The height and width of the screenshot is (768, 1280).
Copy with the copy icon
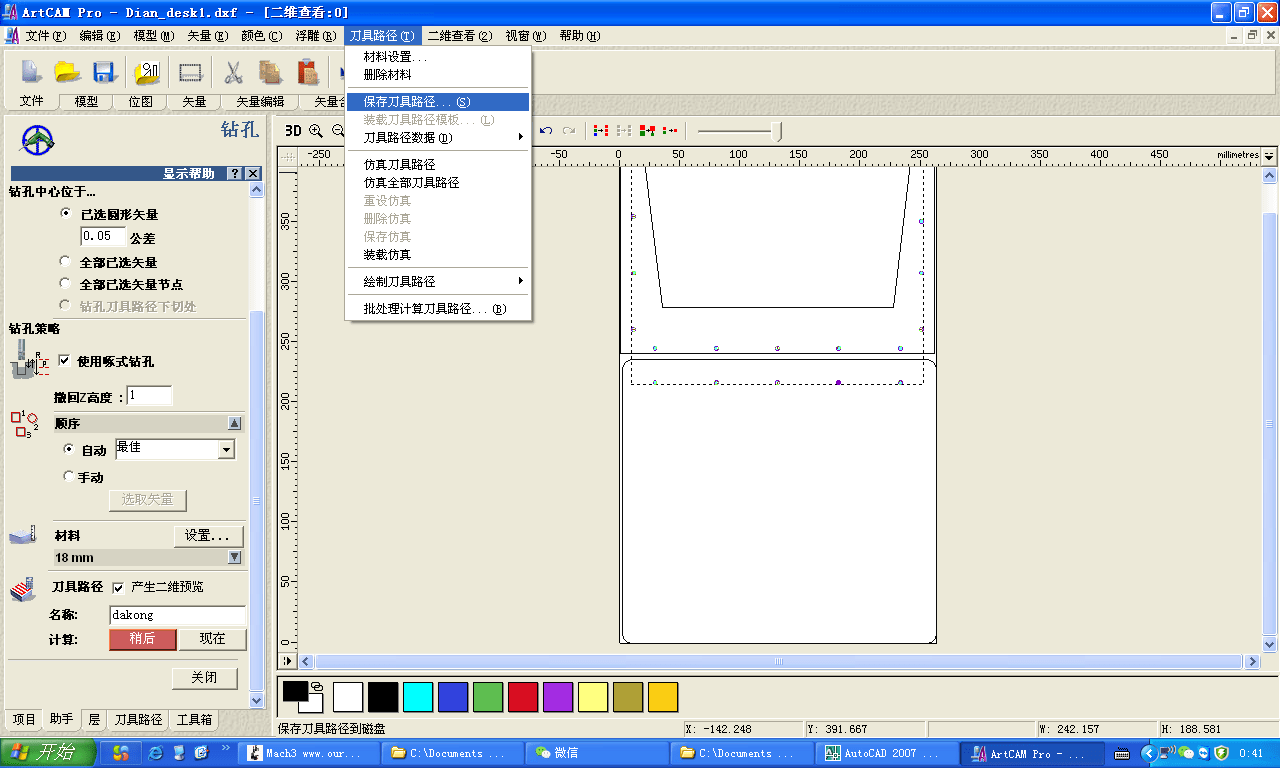[270, 72]
